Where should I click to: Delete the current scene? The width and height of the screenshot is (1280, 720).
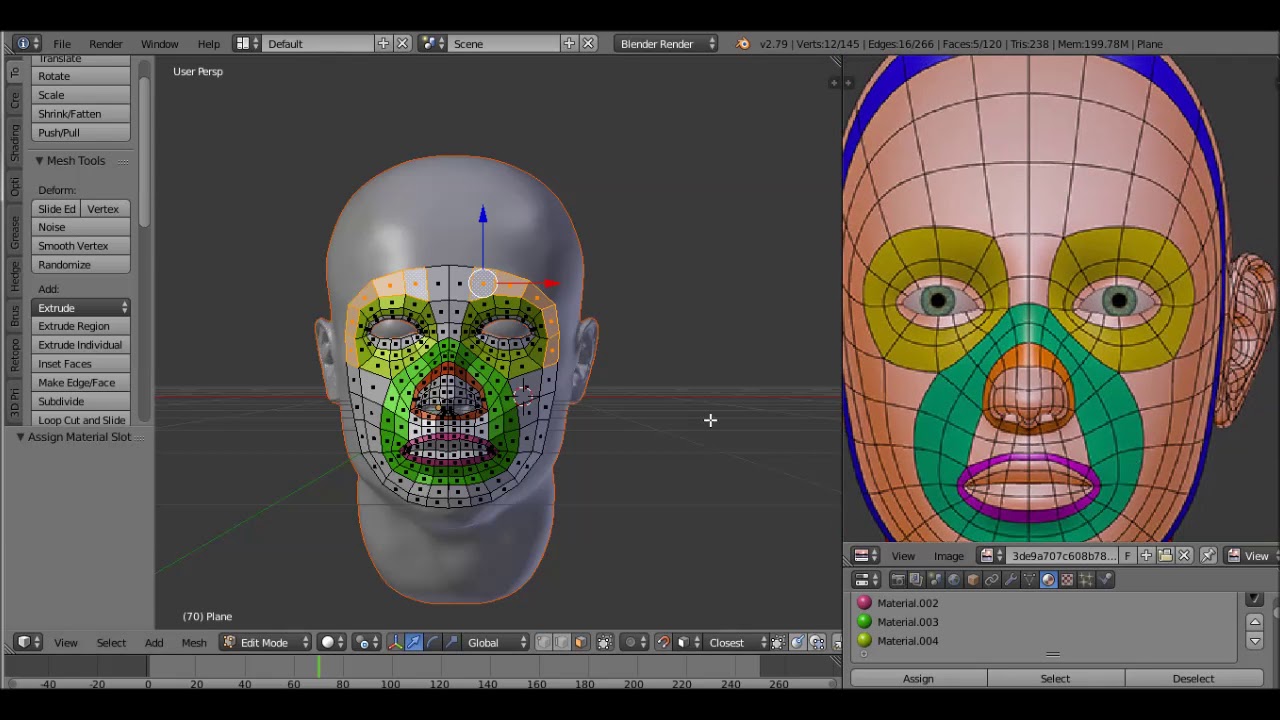tap(588, 44)
